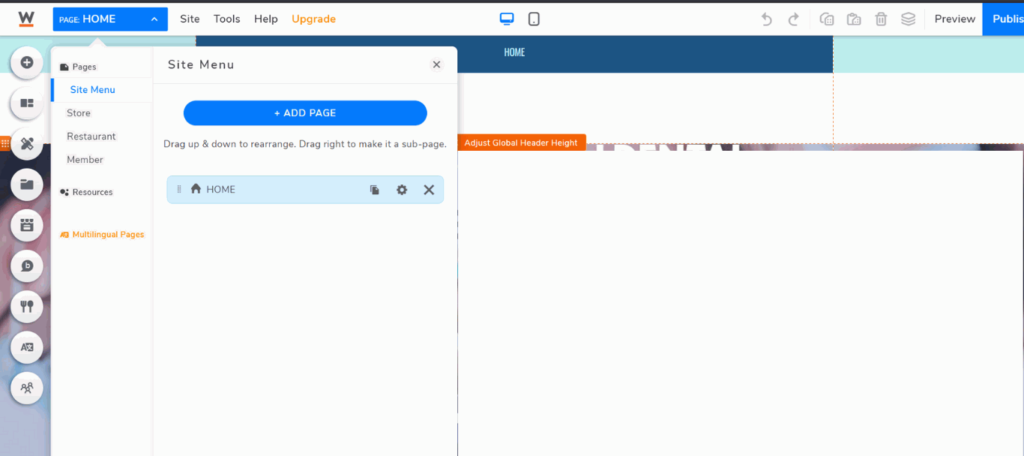Open the Blog chat icon in sidebar

click(x=27, y=266)
